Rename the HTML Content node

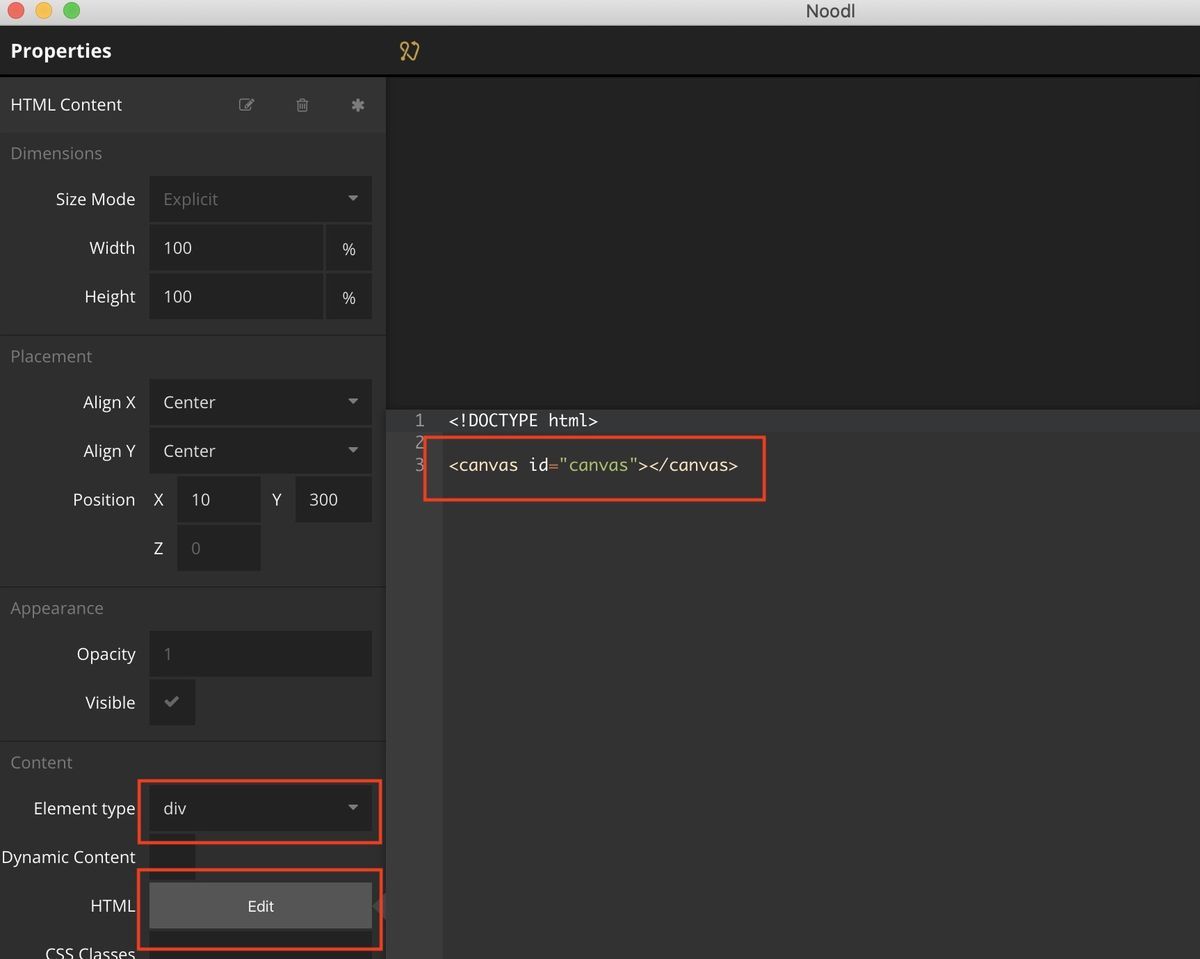click(246, 105)
